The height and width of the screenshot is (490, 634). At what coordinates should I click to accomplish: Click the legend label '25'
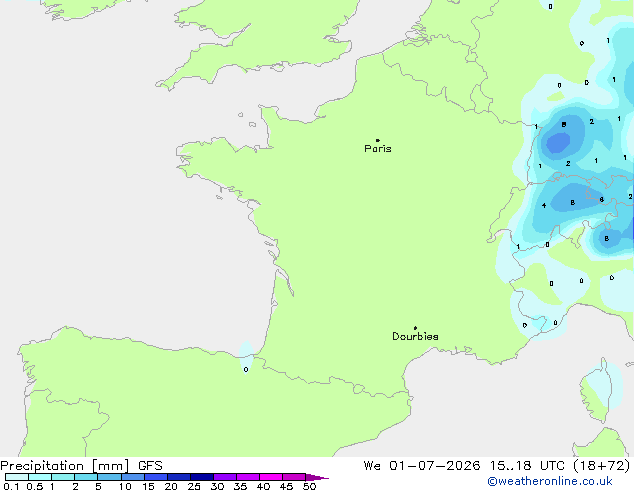[x=194, y=486]
